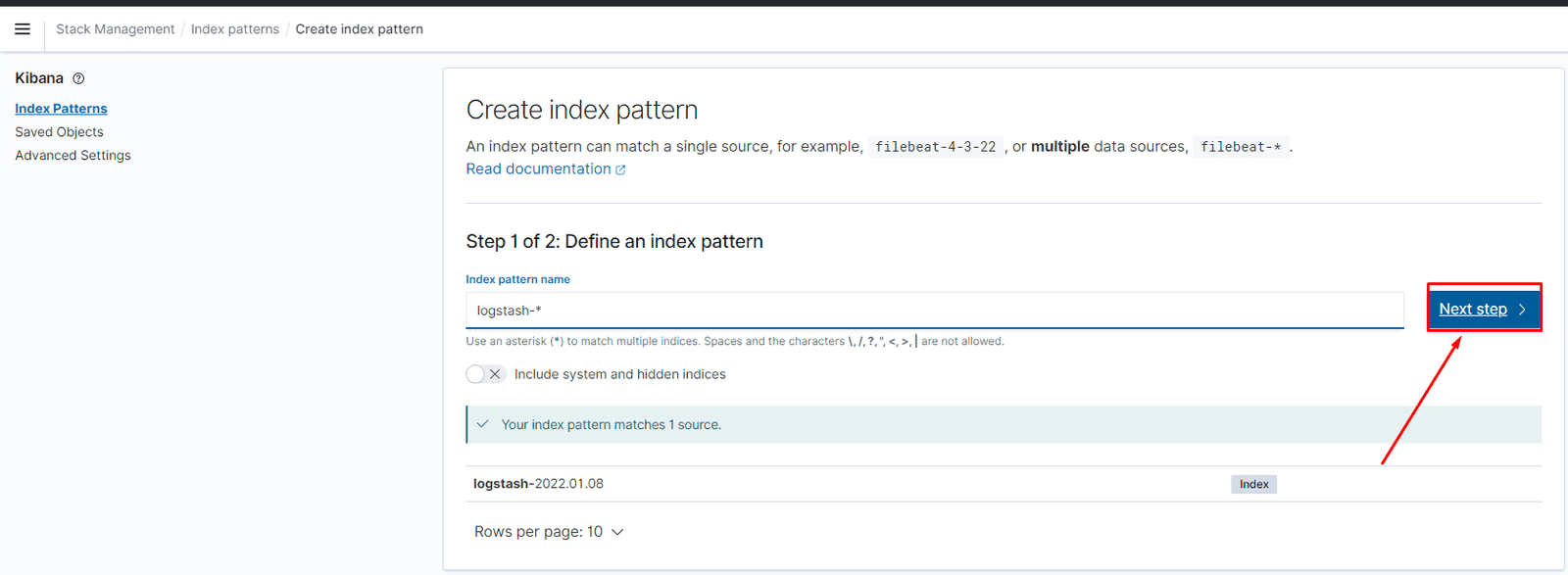Open the hamburger navigation menu
The image size is (1568, 575).
[x=23, y=29]
